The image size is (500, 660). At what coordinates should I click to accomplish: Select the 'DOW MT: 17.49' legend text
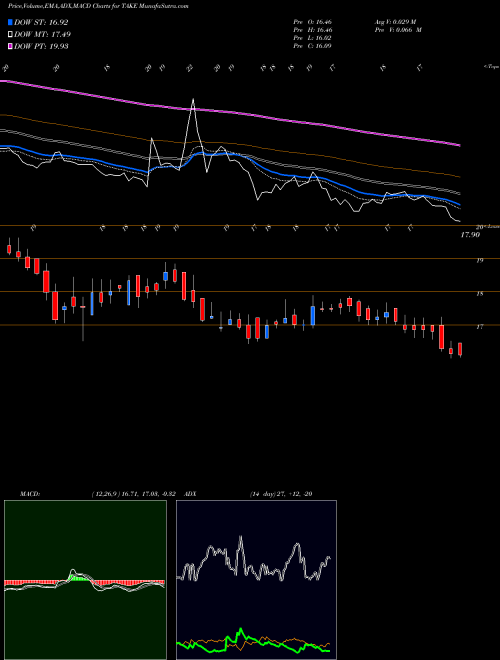(43, 35)
